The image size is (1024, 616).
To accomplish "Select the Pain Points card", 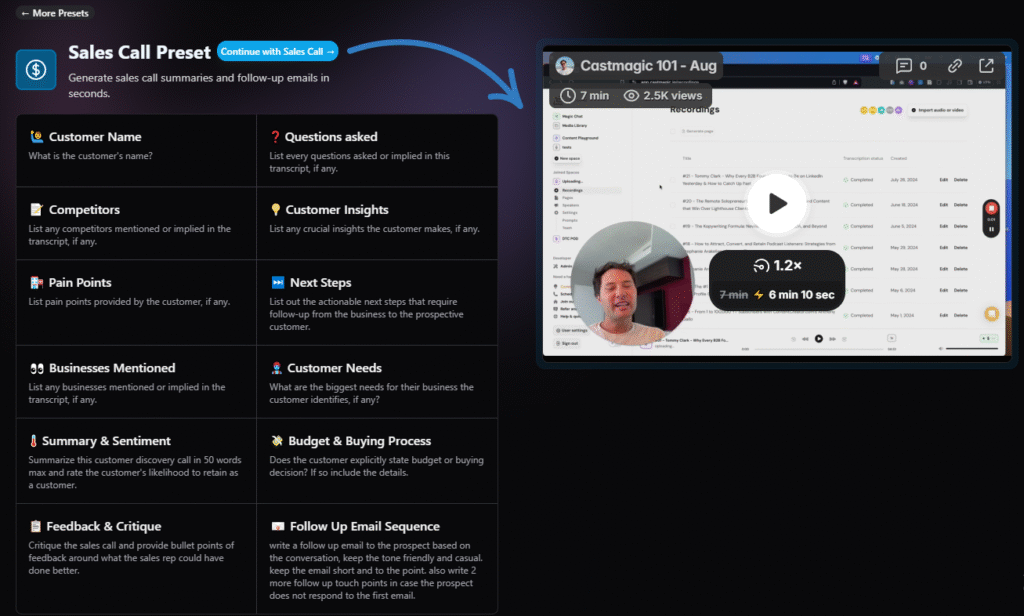I will 137,295.
